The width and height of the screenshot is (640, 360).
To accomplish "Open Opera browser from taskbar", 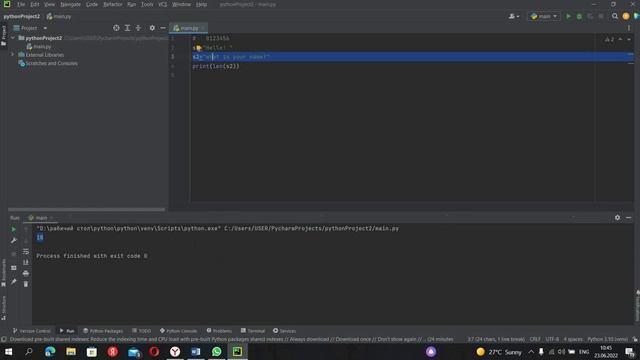I will click(154, 351).
